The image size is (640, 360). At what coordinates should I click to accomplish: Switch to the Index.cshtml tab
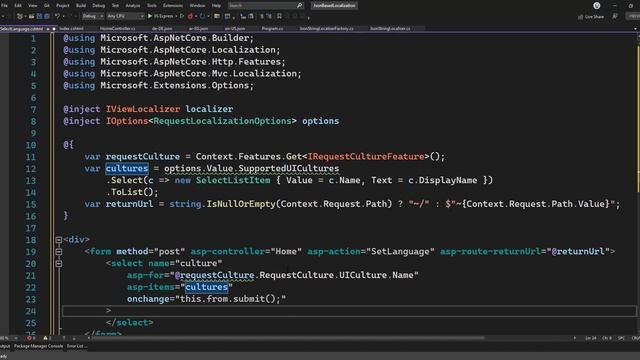coord(71,29)
